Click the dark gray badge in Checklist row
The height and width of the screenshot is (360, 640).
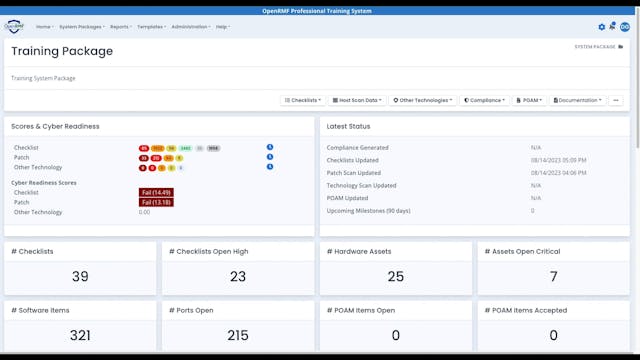(x=213, y=148)
